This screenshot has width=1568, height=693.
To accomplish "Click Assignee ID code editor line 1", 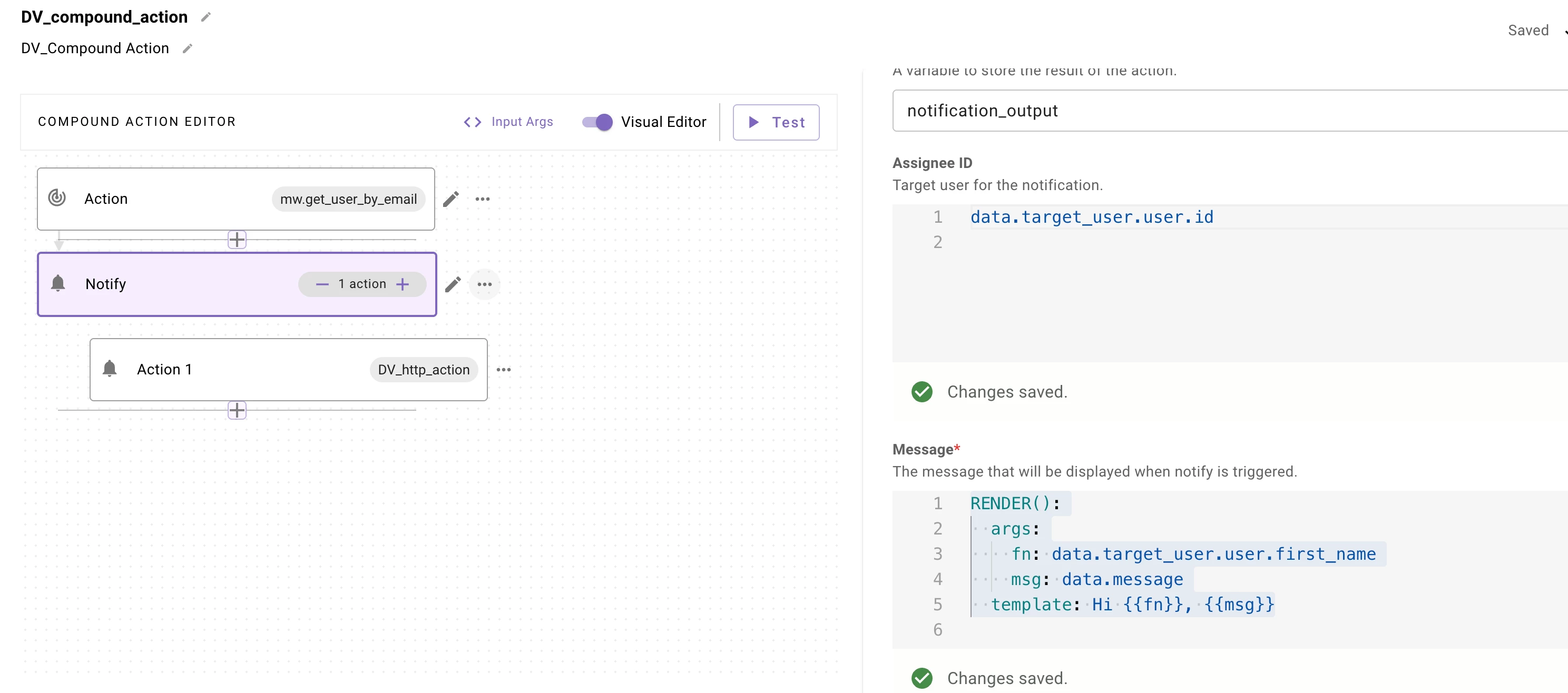I will click(x=1091, y=217).
